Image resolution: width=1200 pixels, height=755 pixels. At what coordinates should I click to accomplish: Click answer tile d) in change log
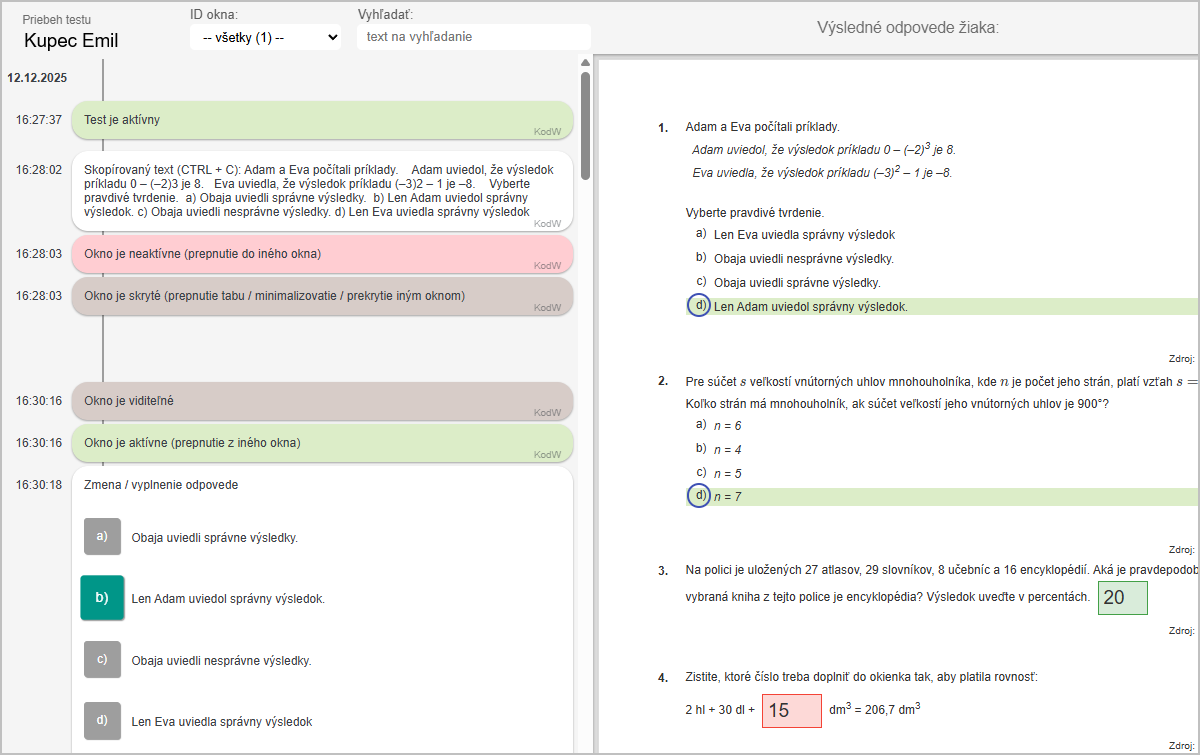pos(102,720)
